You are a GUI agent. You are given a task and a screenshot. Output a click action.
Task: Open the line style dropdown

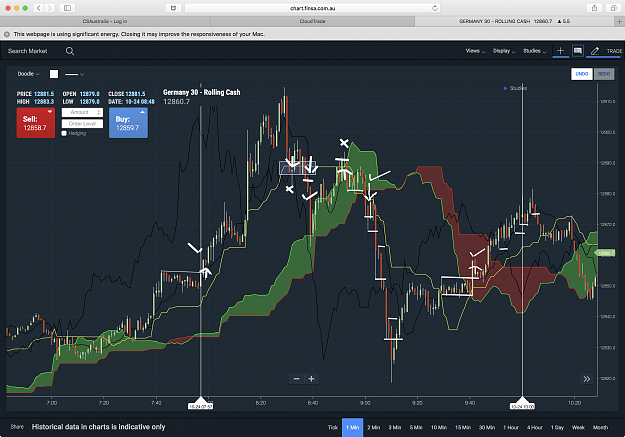coord(74,74)
